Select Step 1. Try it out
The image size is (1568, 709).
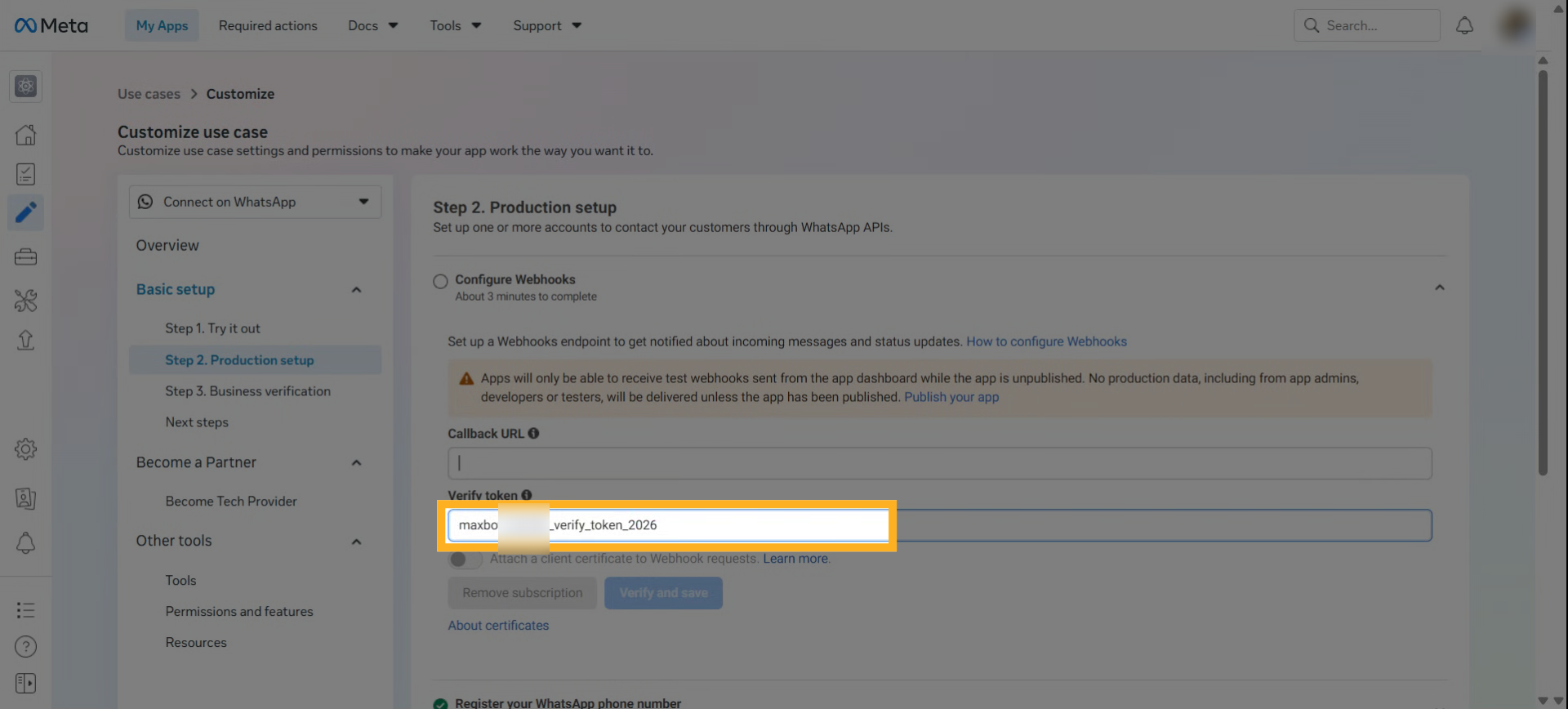[x=212, y=328]
